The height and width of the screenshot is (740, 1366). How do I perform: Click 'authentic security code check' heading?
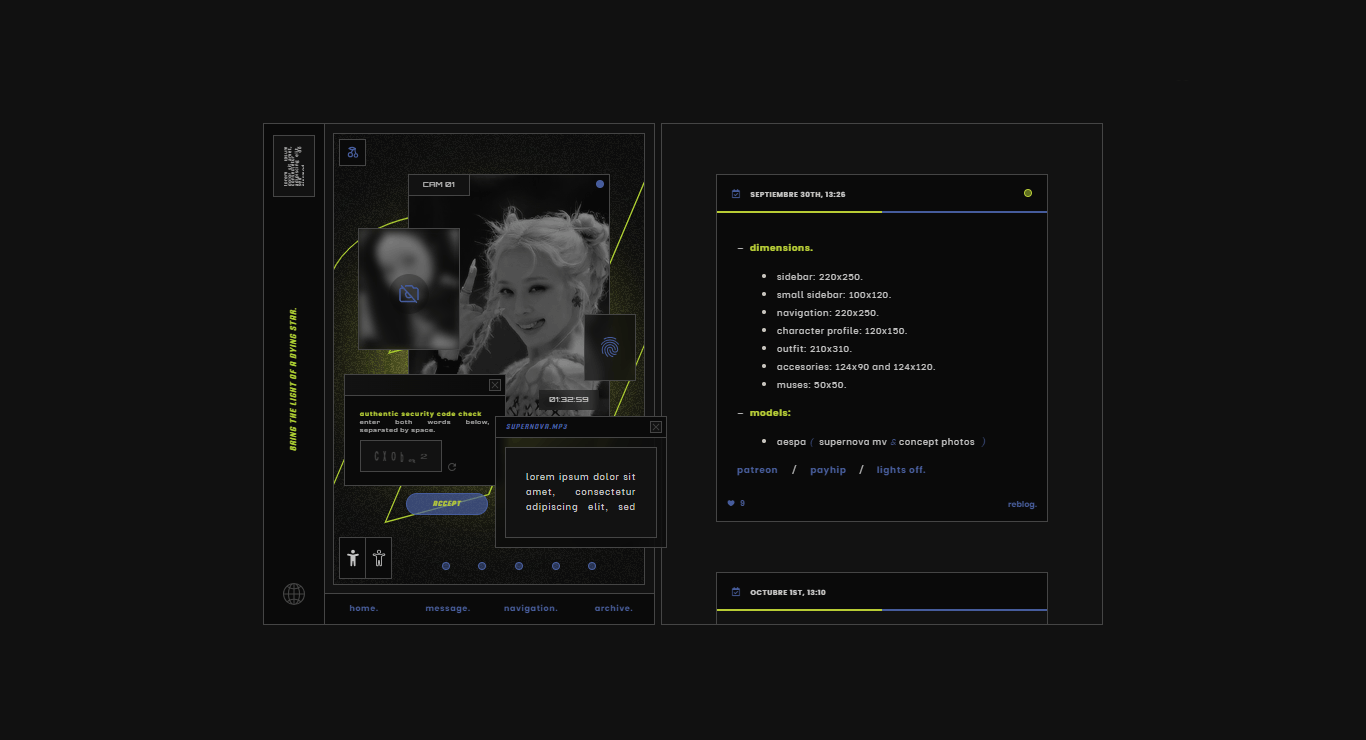[421, 414]
